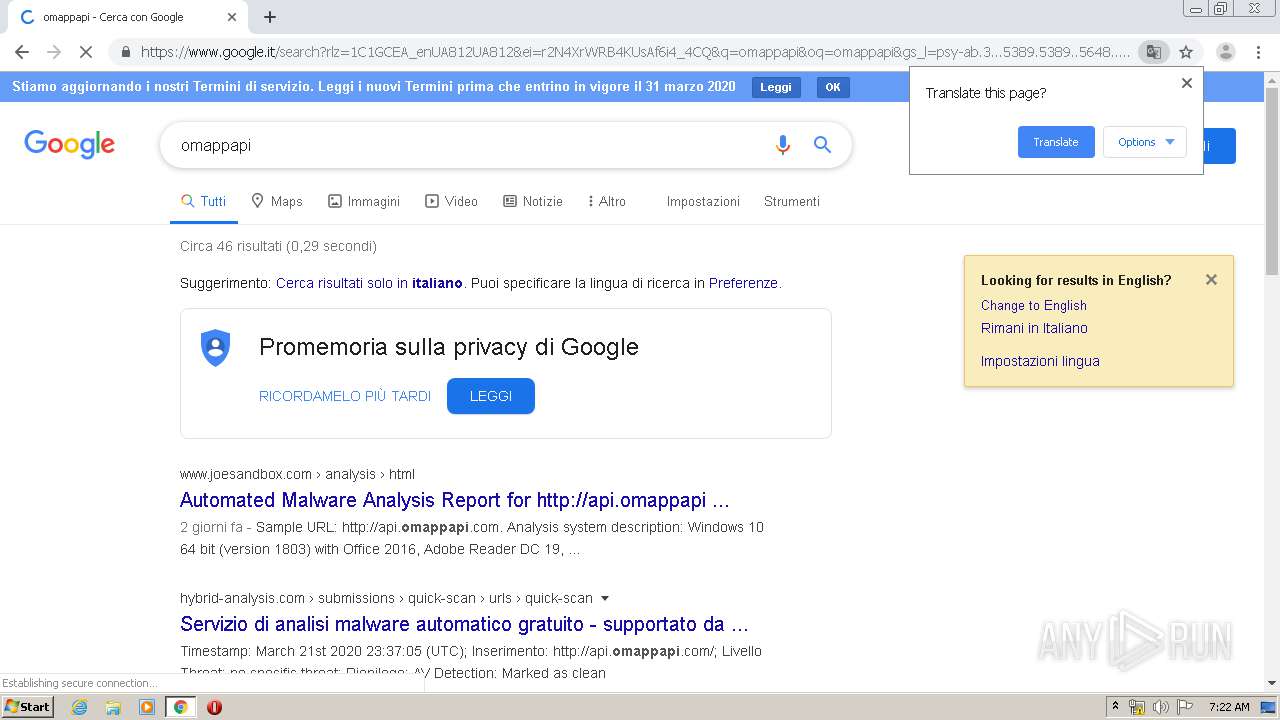Open Servizio di analisi malware result
Viewport: 1280px width, 720px height.
(464, 624)
